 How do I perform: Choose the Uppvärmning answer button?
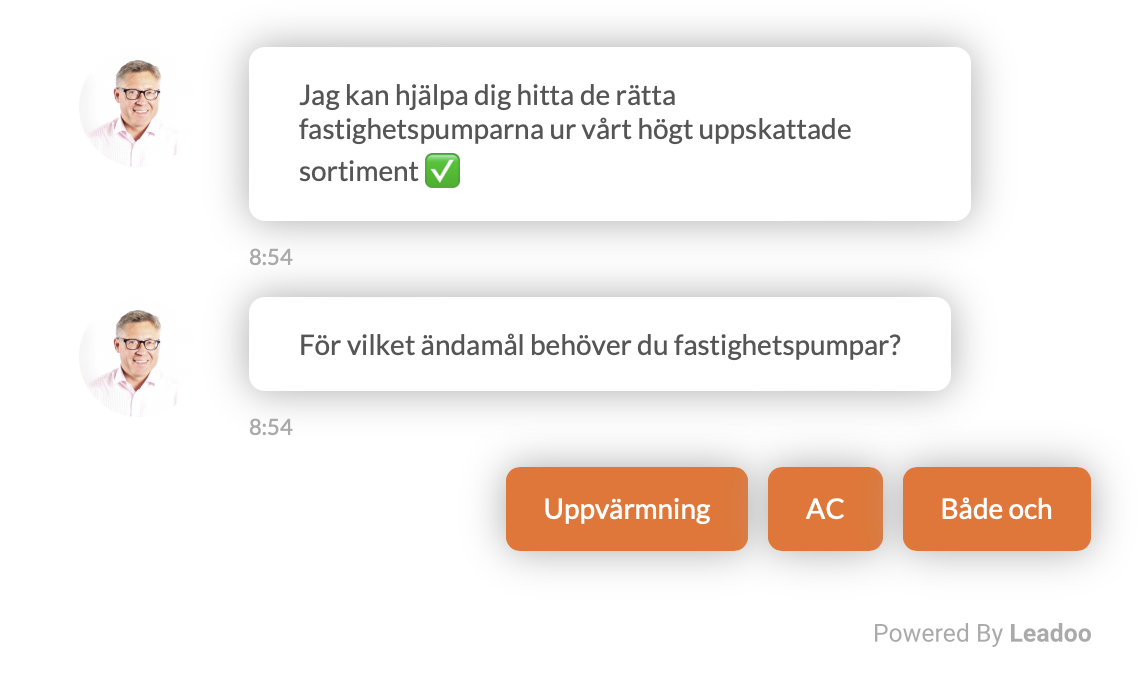tap(626, 509)
